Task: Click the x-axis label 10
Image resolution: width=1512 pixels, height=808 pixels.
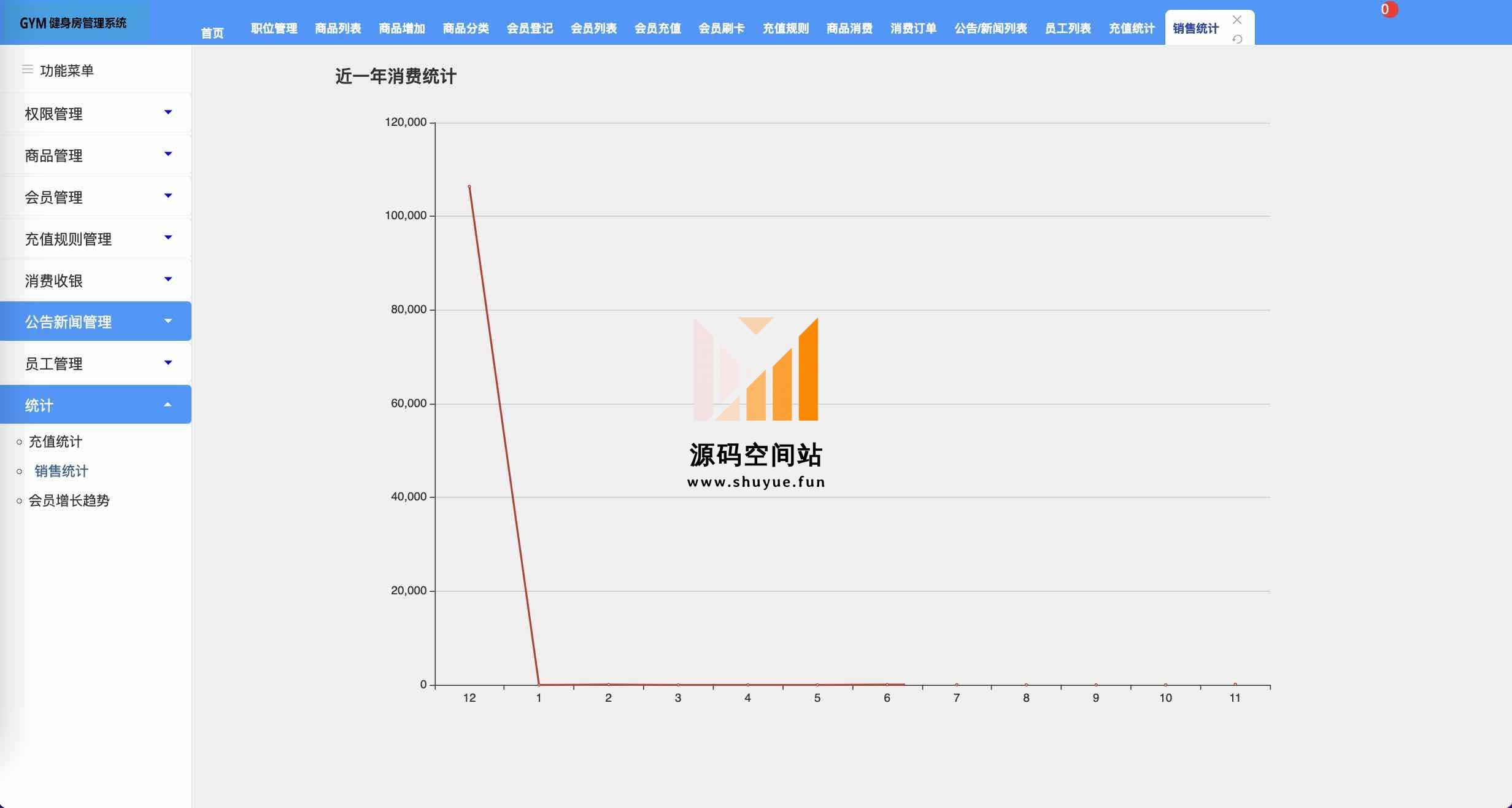Action: point(1165,698)
